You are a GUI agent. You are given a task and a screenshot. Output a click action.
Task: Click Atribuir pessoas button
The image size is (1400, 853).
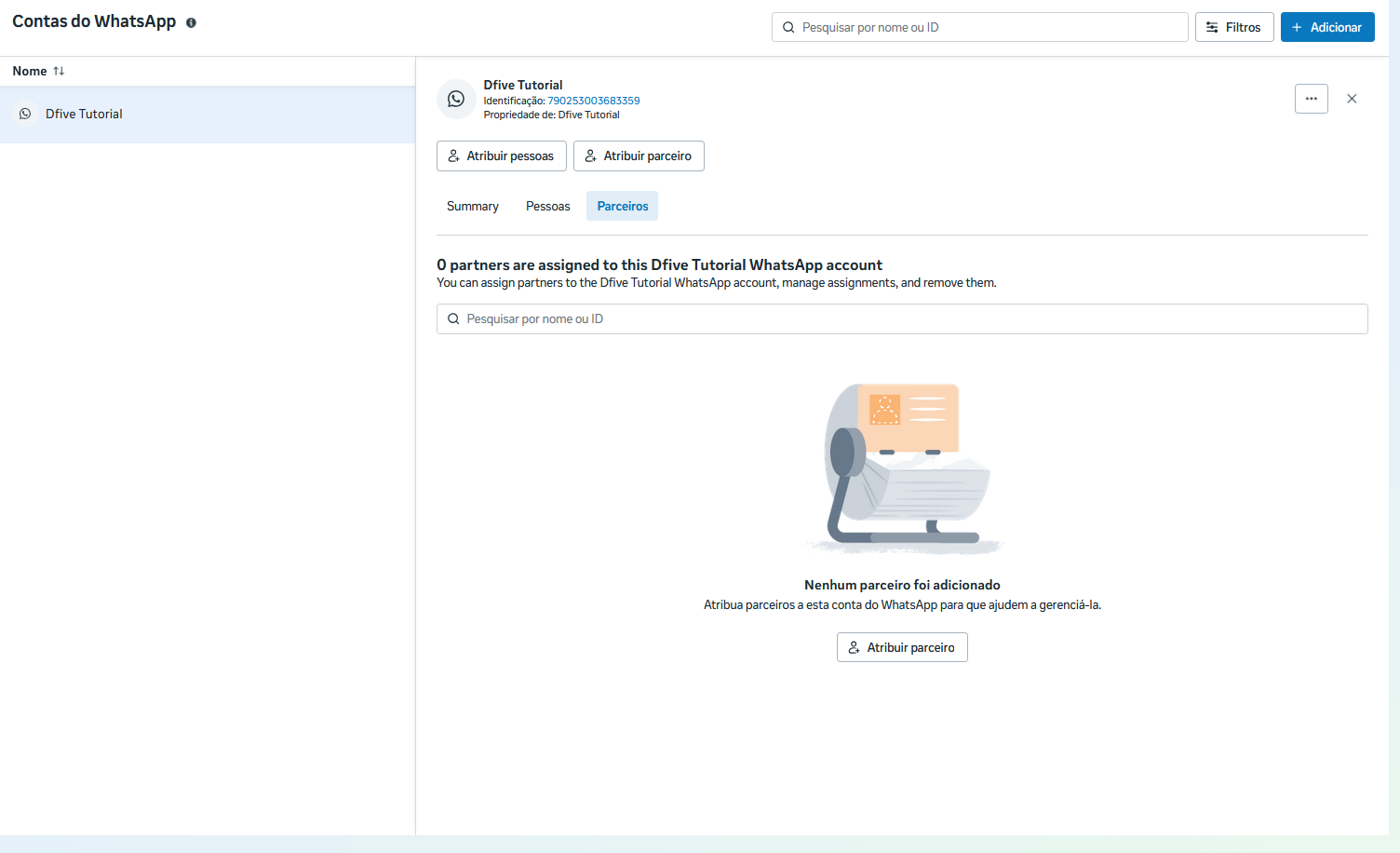(501, 156)
